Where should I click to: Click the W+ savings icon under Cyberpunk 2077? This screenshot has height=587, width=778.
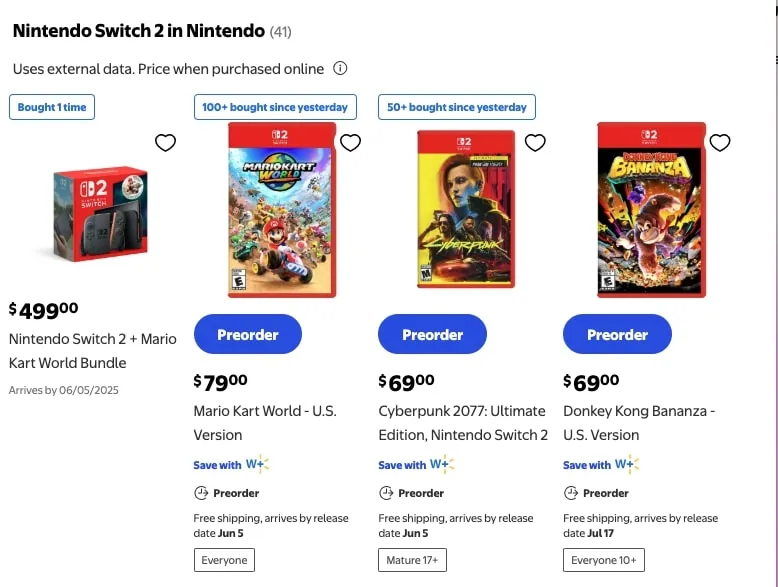click(x=442, y=465)
